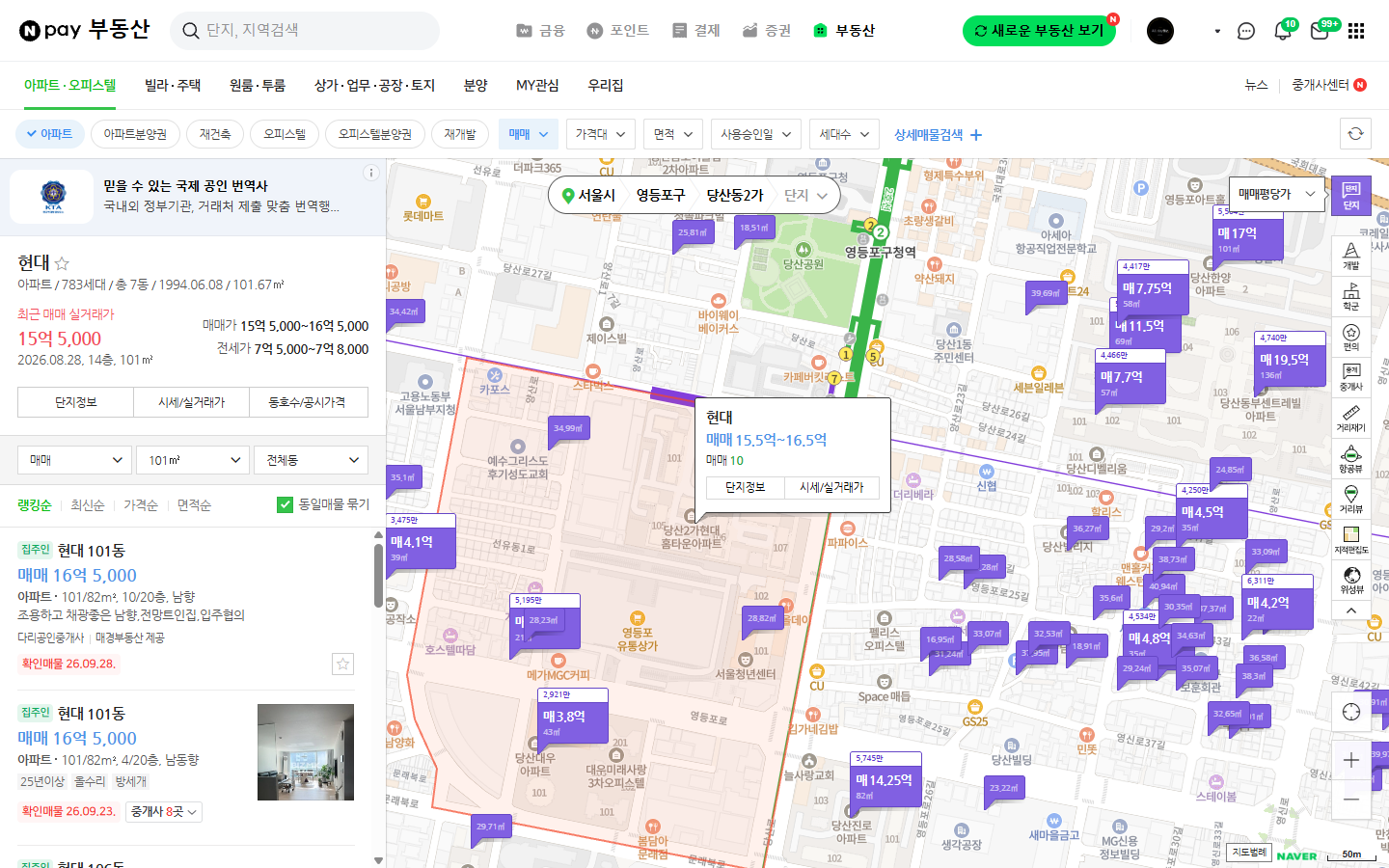1389x868 pixels.
Task: Sort listings by 최신순
Action: 87,505
